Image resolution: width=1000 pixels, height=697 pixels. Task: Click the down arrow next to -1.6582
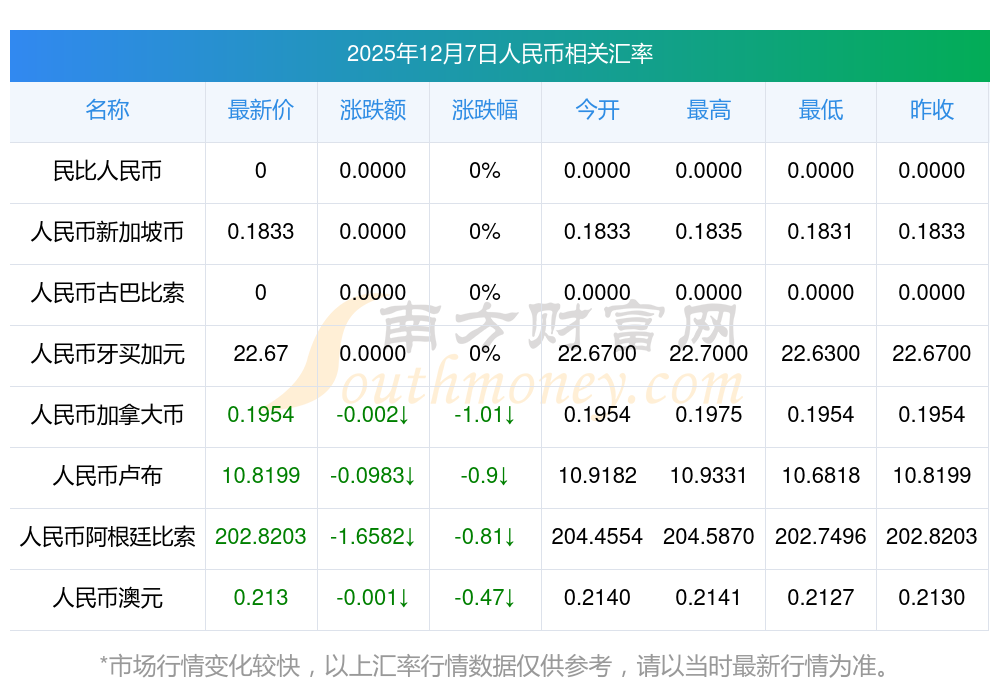[x=409, y=538]
